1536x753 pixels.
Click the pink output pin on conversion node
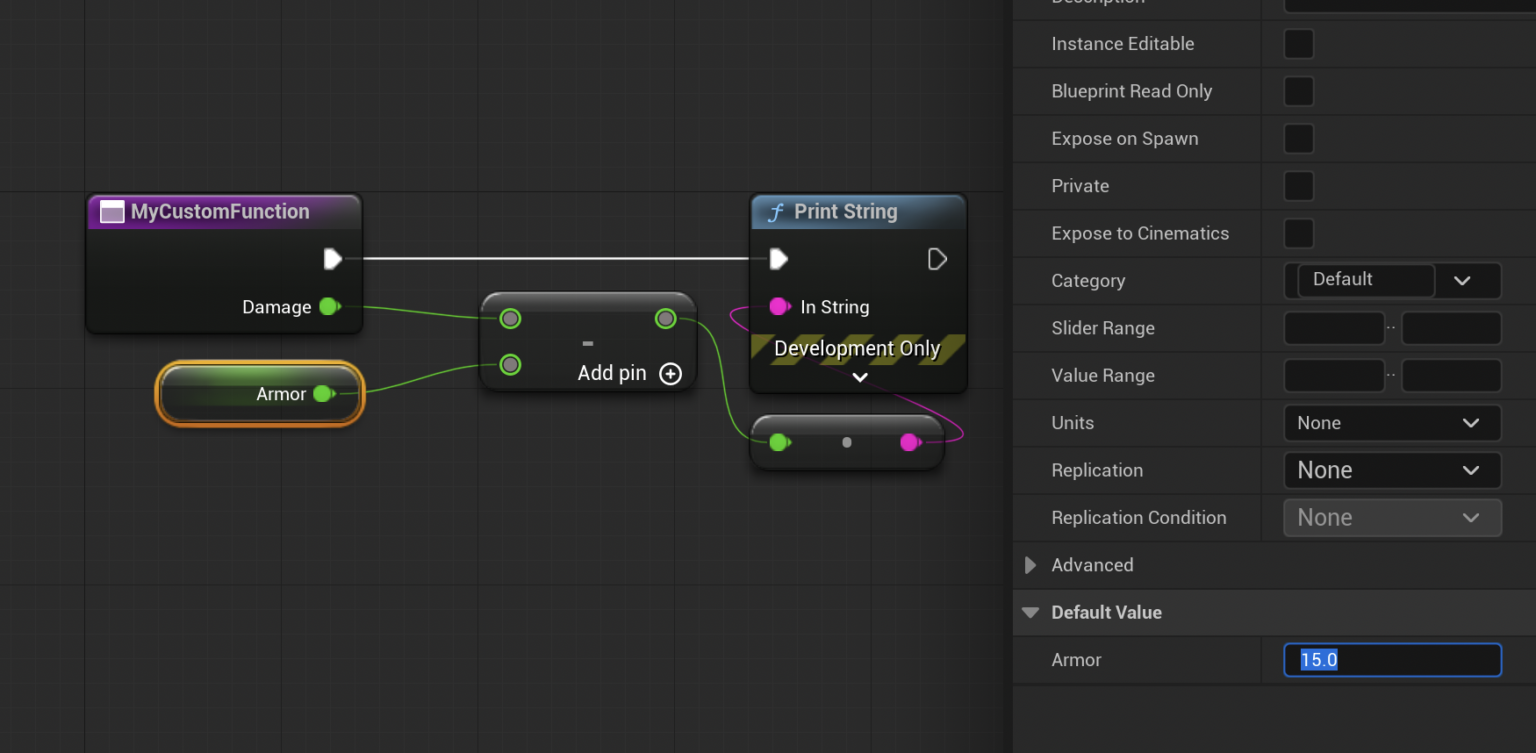[x=910, y=441]
